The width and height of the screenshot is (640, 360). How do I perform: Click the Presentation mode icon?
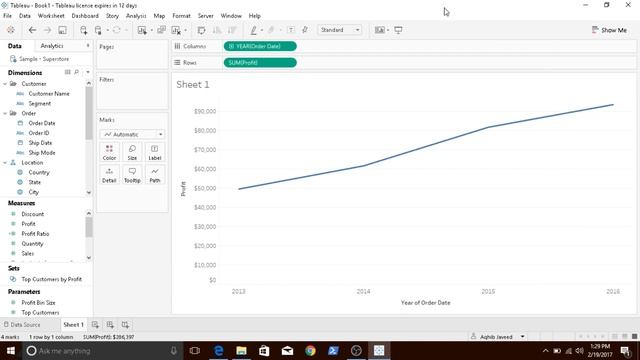tap(398, 30)
